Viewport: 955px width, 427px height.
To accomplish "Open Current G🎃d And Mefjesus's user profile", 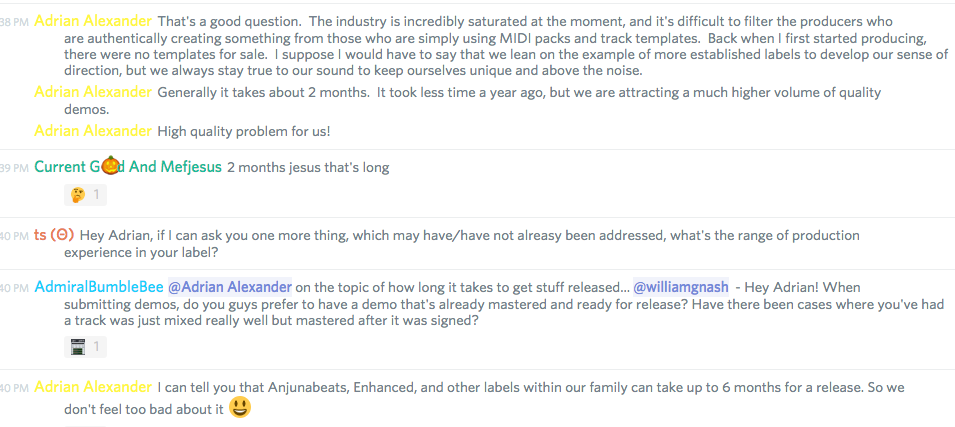I will tap(127, 167).
